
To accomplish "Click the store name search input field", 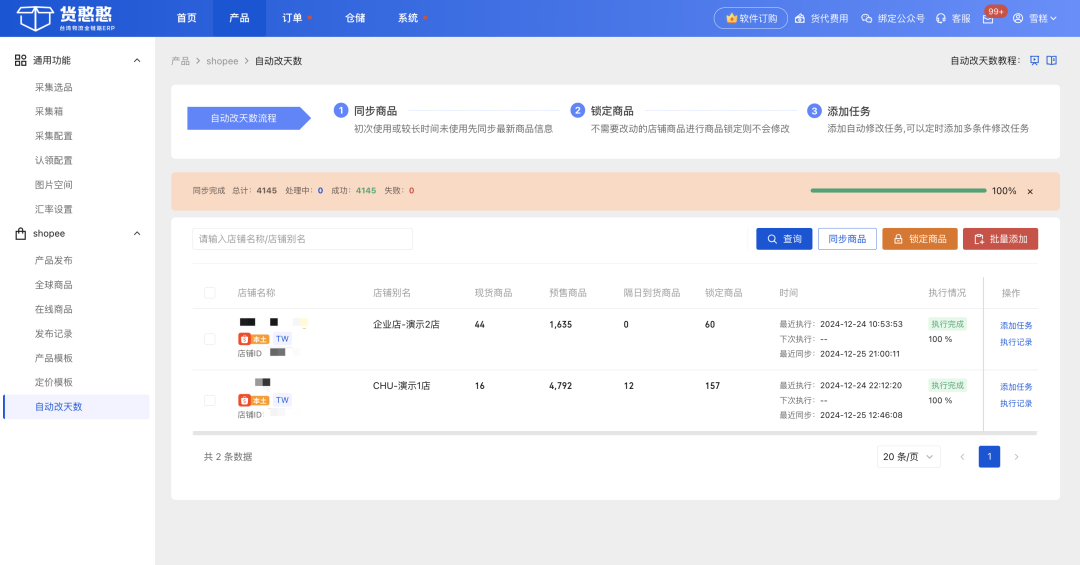I will click(302, 239).
